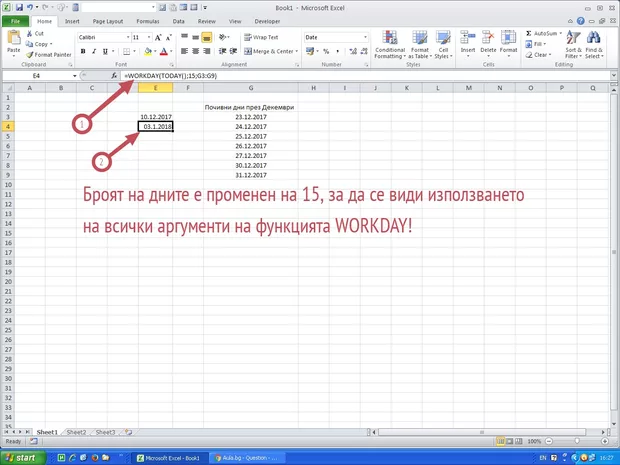This screenshot has width=620, height=465.
Task: Decrease font size with the small A icon
Action: click(x=168, y=38)
